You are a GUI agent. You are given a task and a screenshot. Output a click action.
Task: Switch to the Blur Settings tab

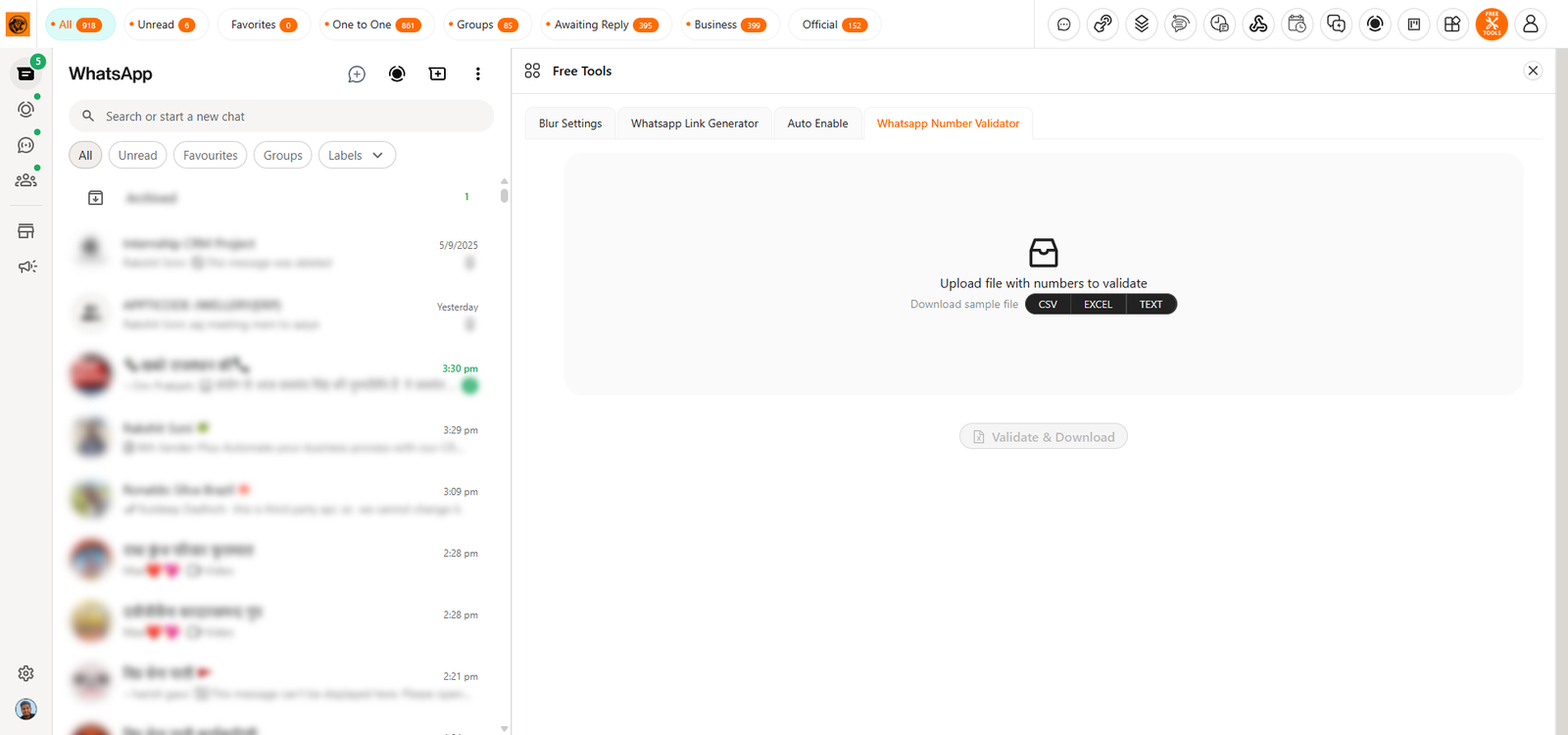pos(570,123)
